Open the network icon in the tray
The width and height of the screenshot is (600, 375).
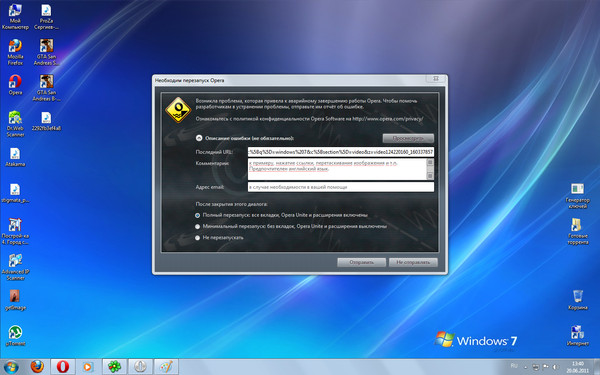point(536,367)
